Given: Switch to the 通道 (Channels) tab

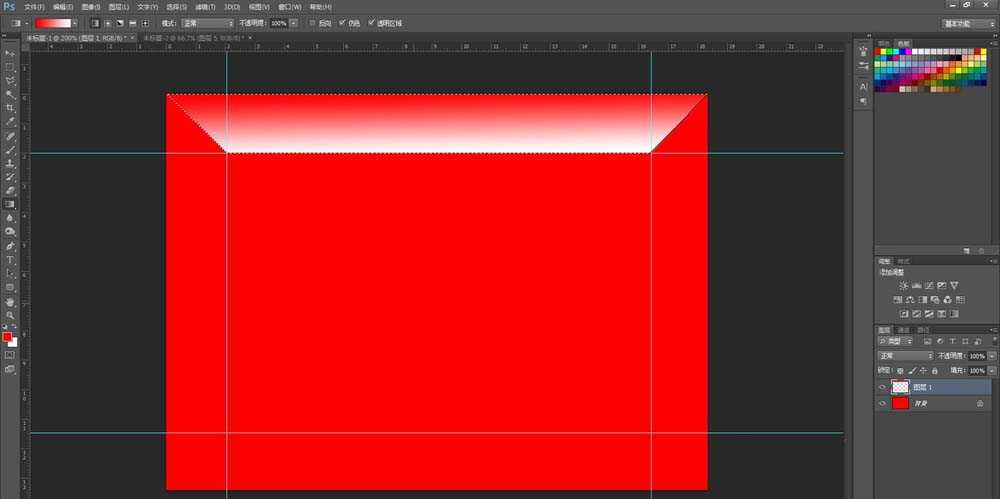Looking at the screenshot, I should coord(904,329).
